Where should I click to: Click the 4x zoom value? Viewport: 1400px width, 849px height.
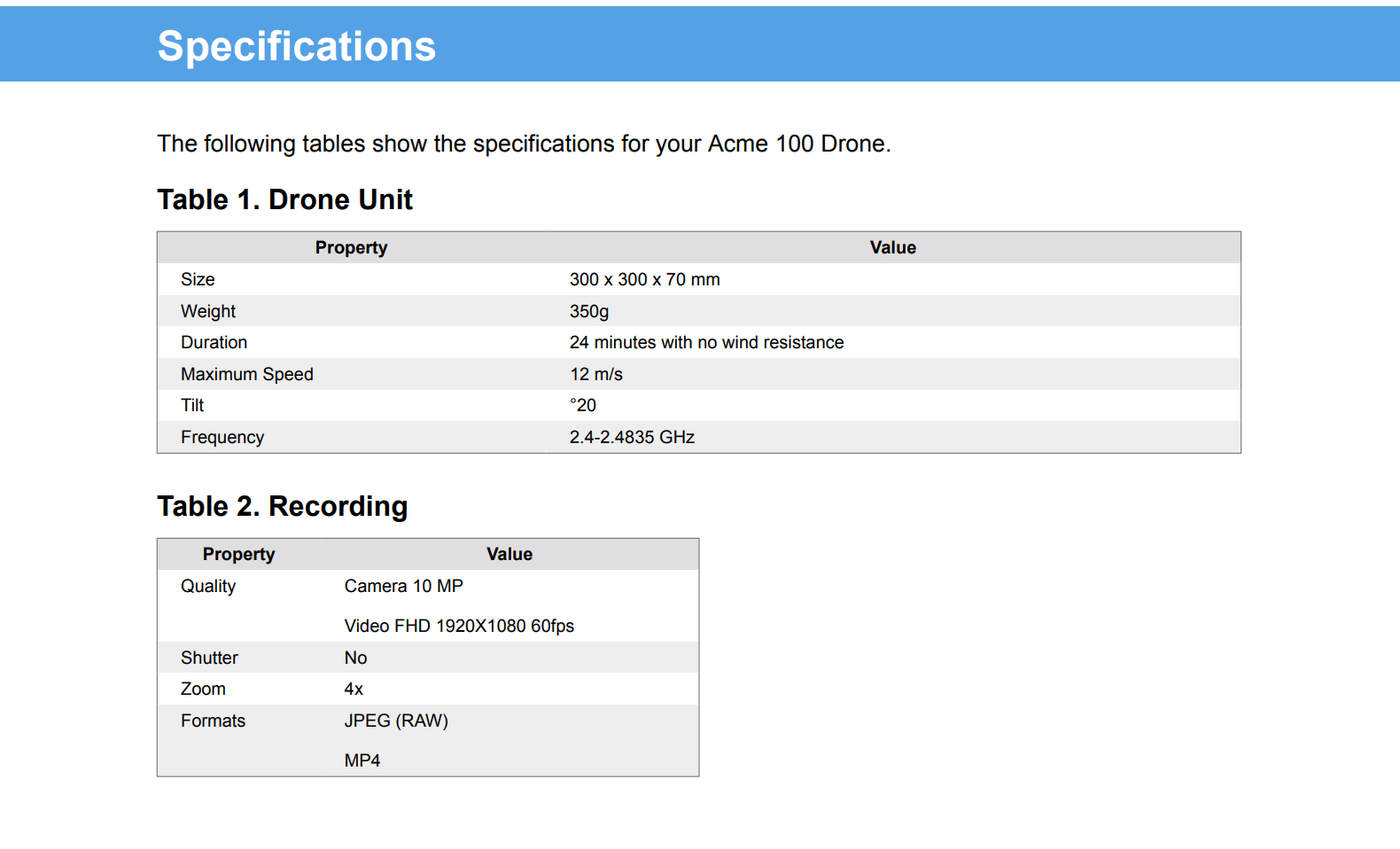click(x=354, y=689)
